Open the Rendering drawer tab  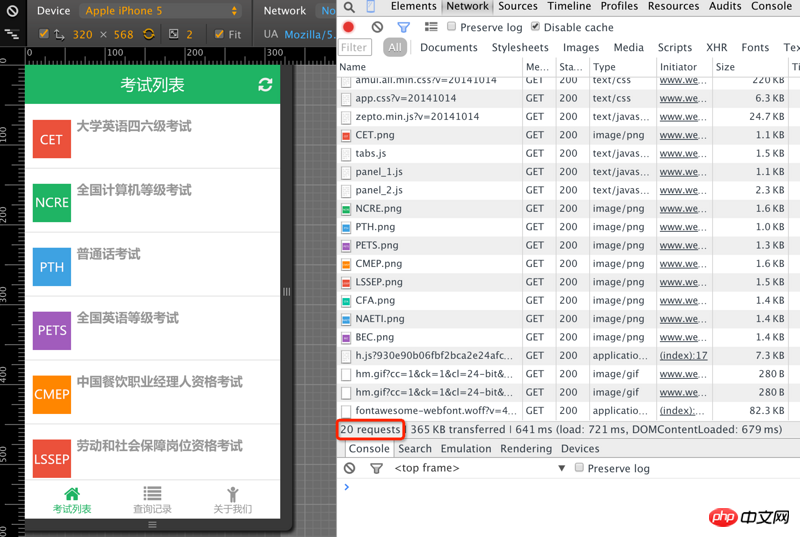point(526,449)
